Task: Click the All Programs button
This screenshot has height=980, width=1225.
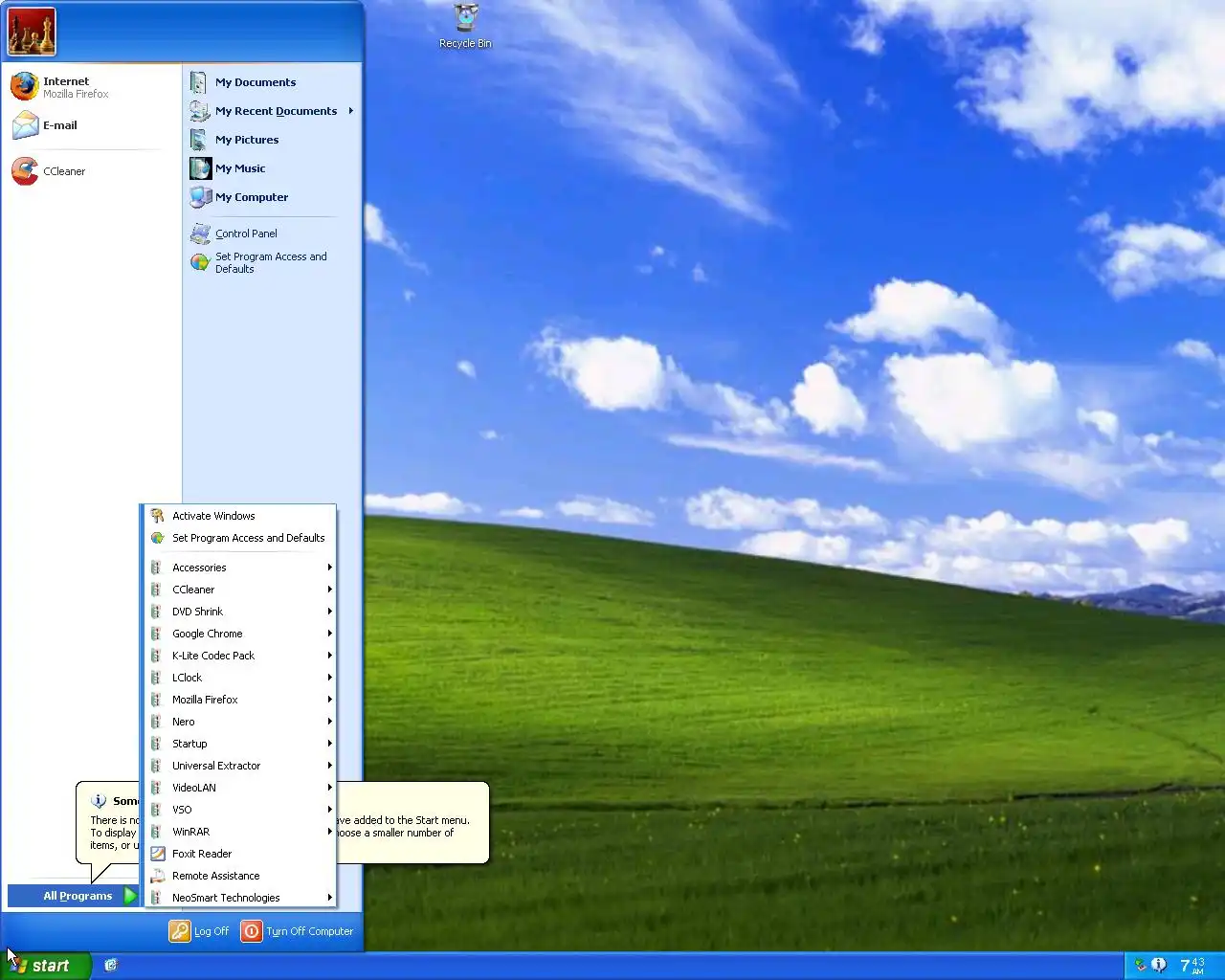Action: point(74,896)
